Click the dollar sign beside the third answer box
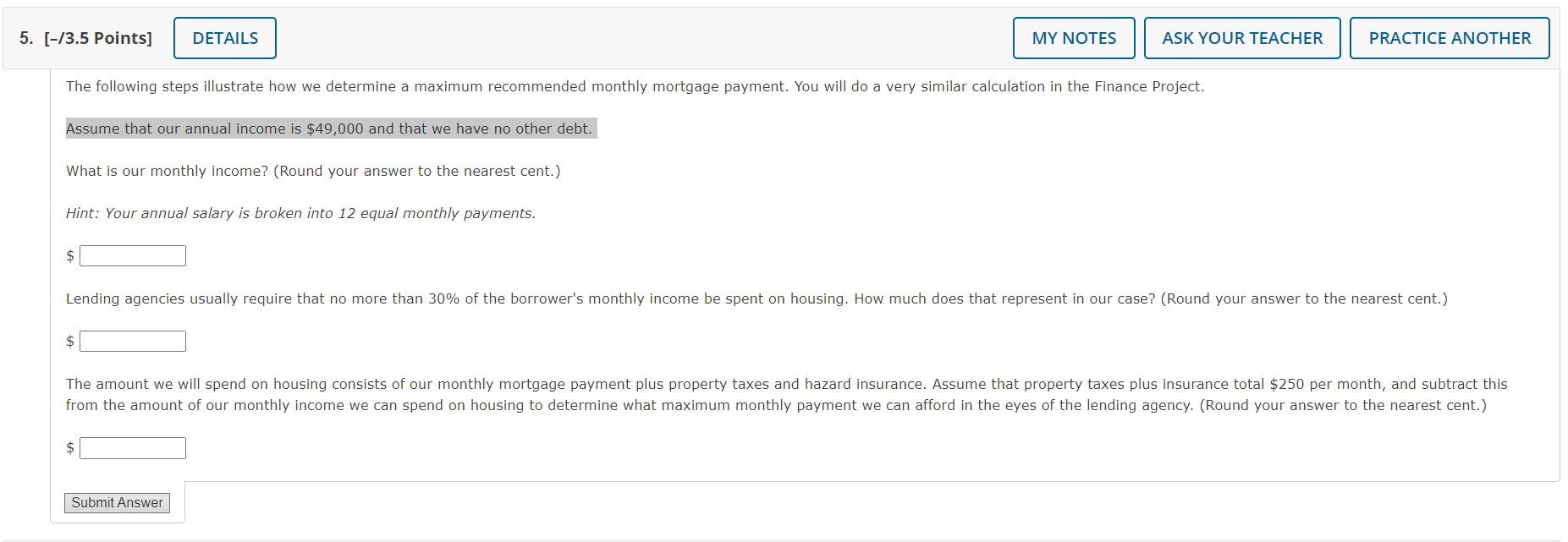 coord(69,447)
